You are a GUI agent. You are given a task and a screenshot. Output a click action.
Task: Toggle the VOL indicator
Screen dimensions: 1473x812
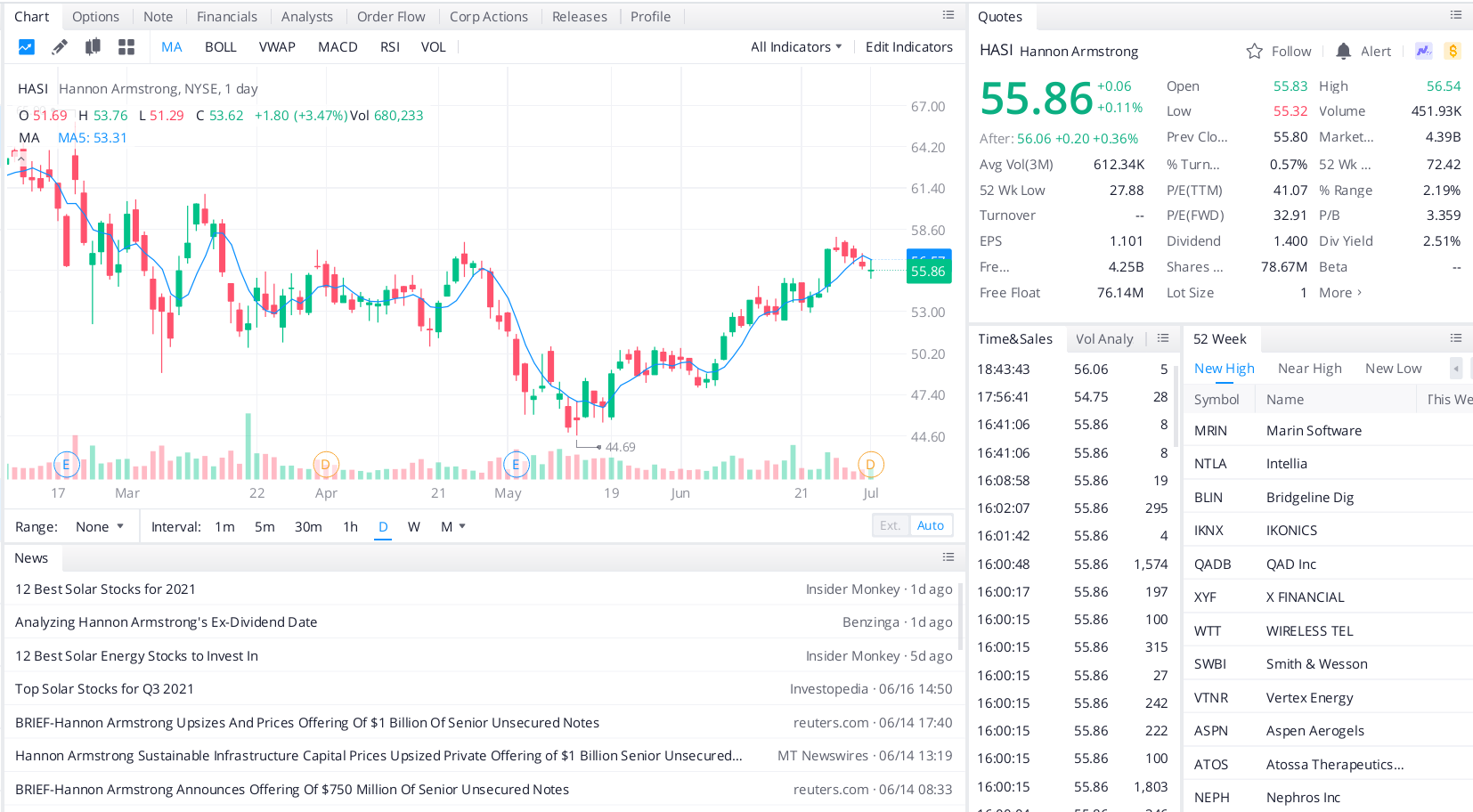click(434, 47)
